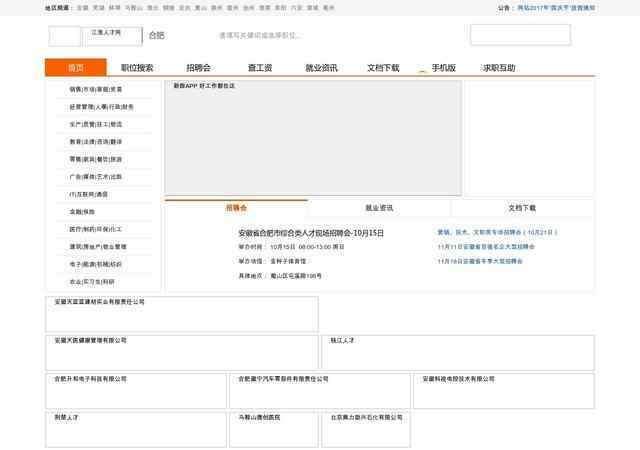640x450 pixels.
Task: Open the 皖江人才 company card
Action: tap(458, 353)
